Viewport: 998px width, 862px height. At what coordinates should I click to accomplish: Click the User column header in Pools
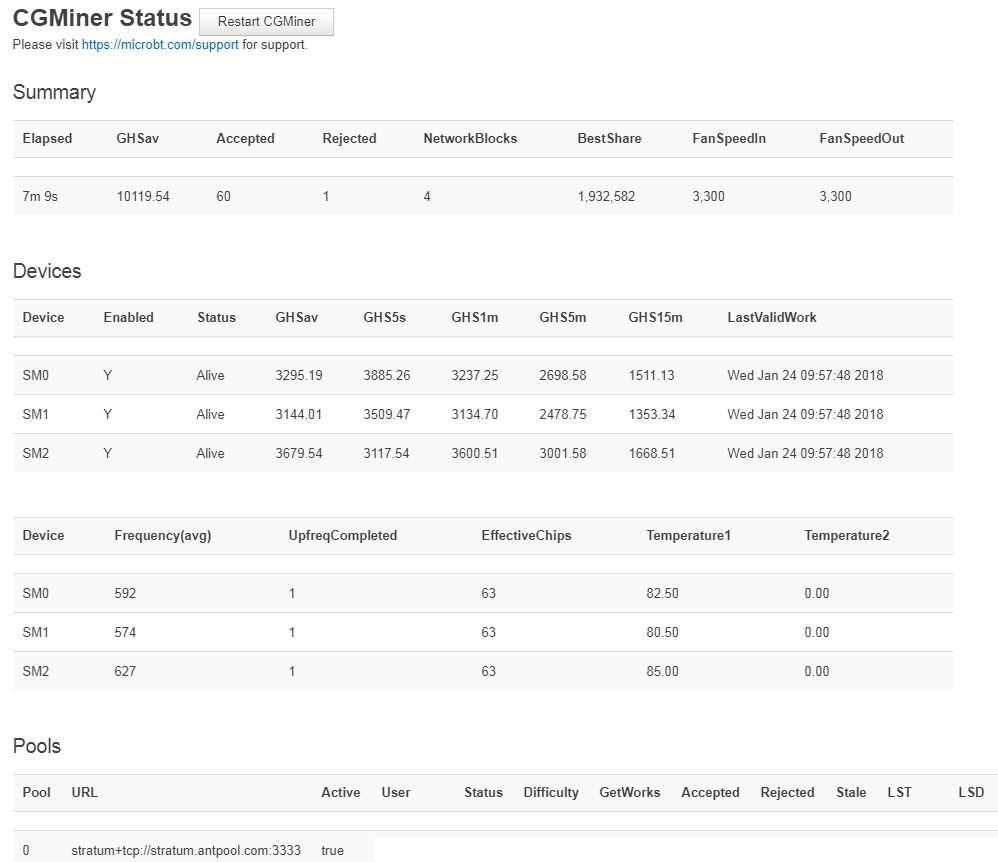click(396, 793)
